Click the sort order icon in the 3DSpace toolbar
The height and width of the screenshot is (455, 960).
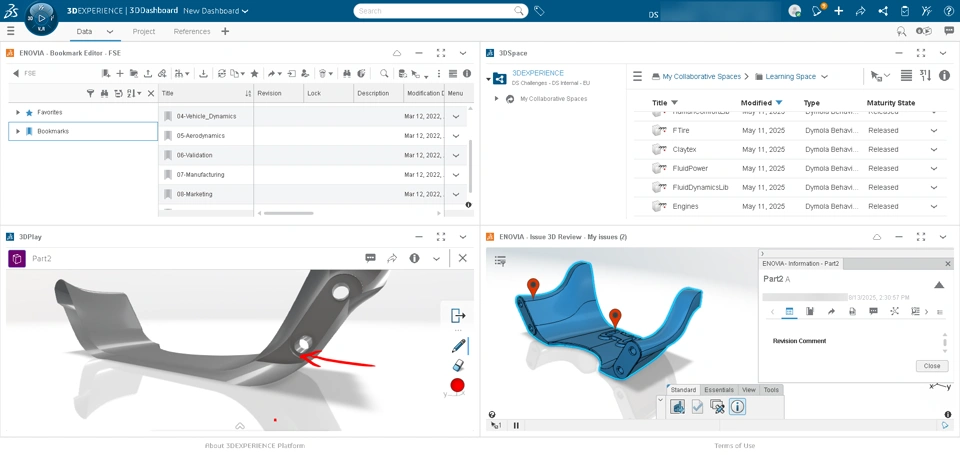[925, 76]
